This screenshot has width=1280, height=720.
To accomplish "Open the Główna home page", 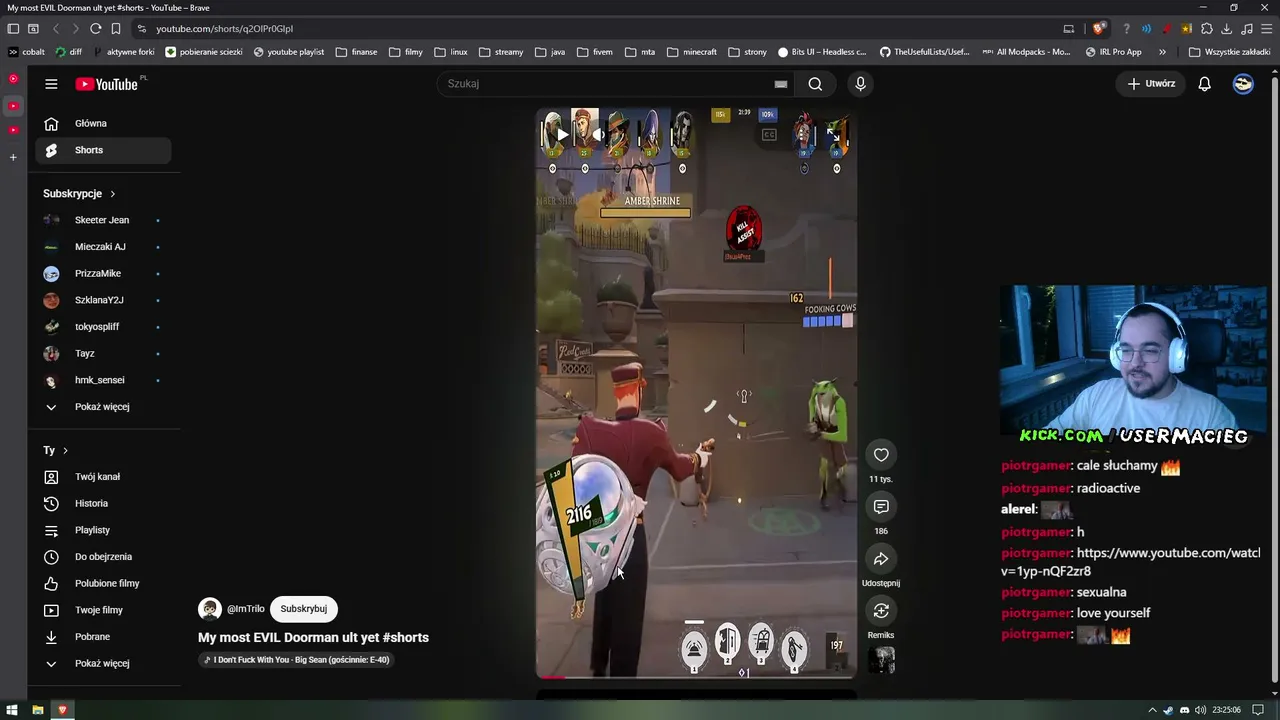I will [103, 124].
